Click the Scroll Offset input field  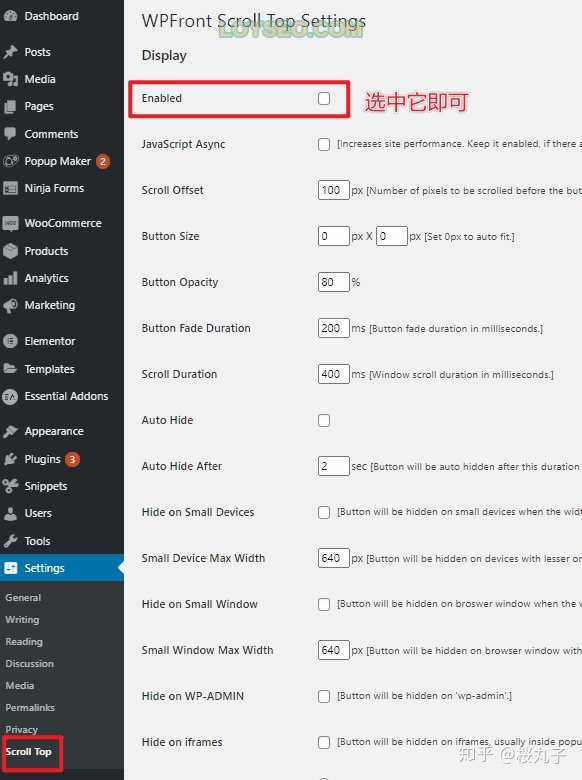click(x=334, y=190)
